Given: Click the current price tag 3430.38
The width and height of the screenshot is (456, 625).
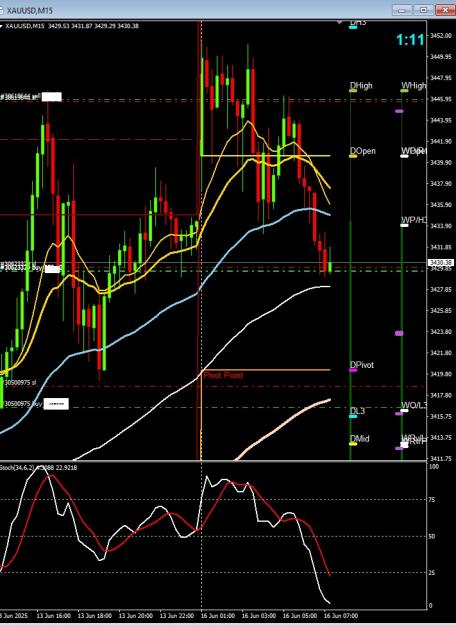Looking at the screenshot, I should pos(441,262).
